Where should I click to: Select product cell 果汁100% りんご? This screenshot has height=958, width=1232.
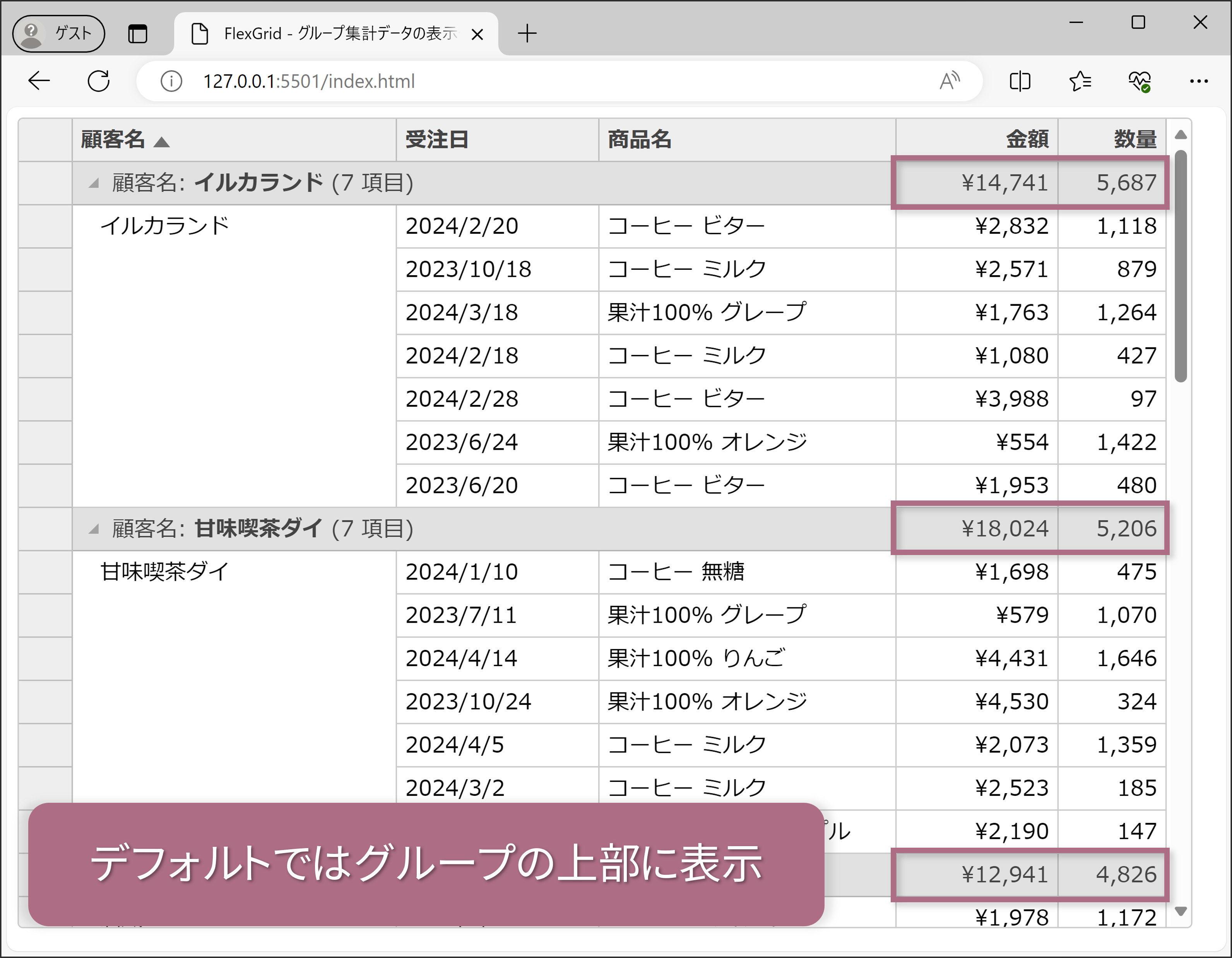(747, 658)
